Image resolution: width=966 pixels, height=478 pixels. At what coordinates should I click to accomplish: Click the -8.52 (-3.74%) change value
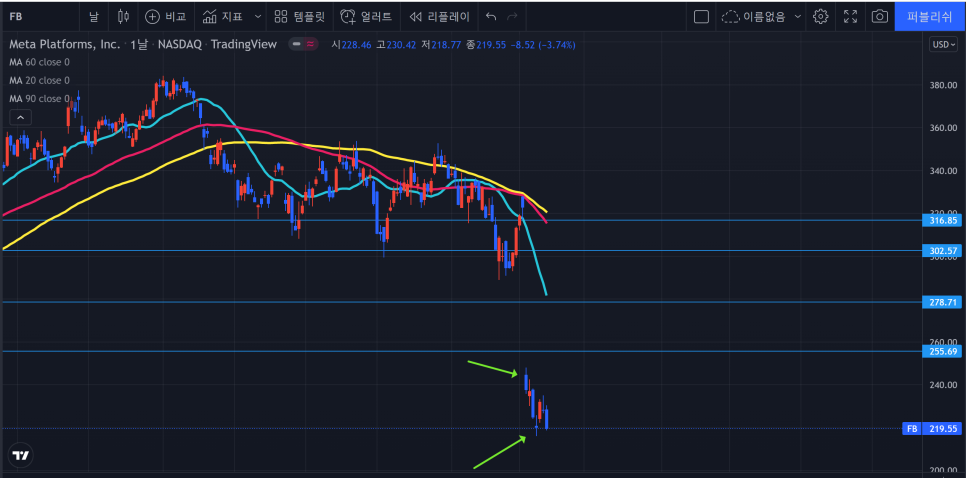pos(543,44)
